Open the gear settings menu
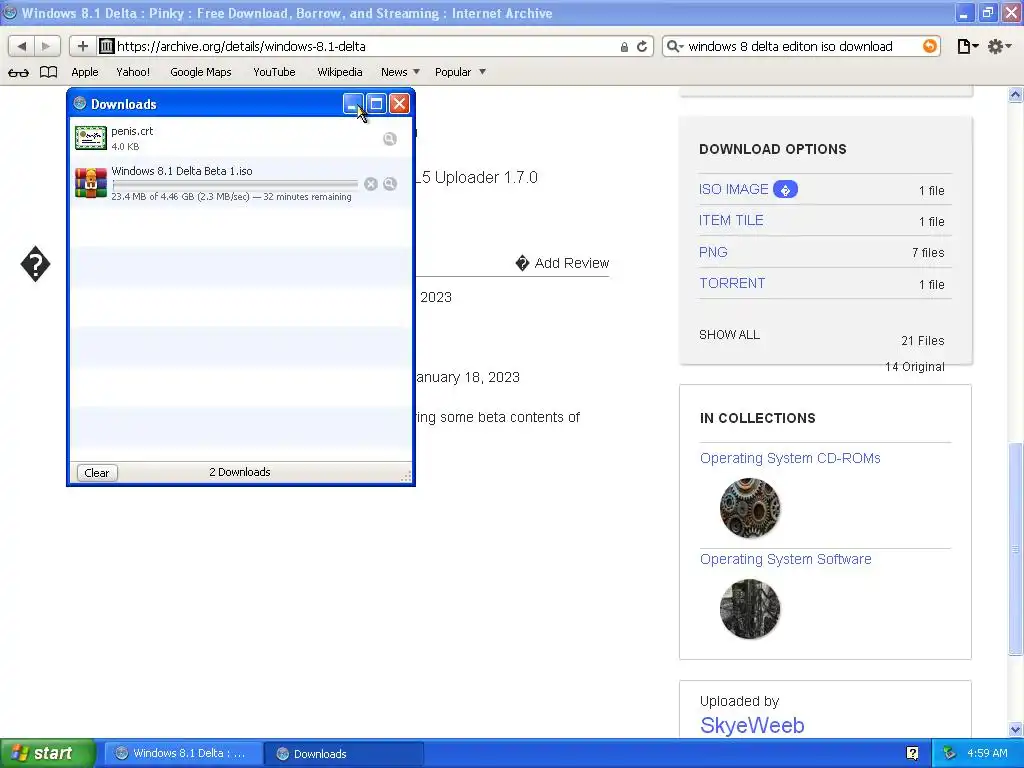 pos(999,46)
